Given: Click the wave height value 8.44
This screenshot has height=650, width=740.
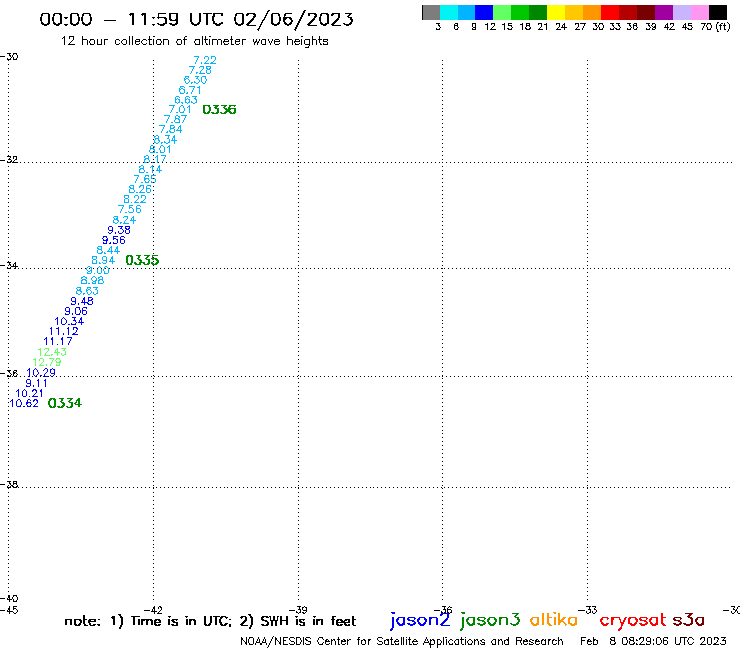Looking at the screenshot, I should [x=108, y=250].
